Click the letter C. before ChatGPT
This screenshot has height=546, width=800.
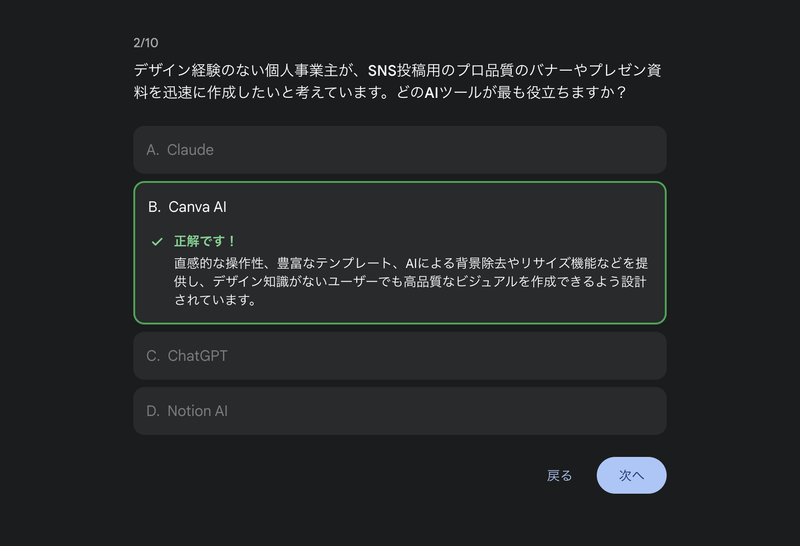coord(153,356)
